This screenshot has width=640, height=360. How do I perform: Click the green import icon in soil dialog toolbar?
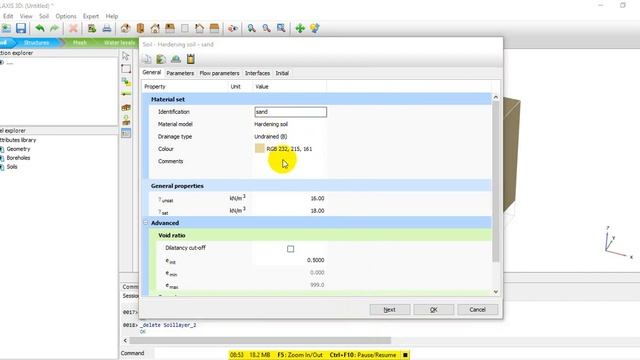[x=161, y=59]
